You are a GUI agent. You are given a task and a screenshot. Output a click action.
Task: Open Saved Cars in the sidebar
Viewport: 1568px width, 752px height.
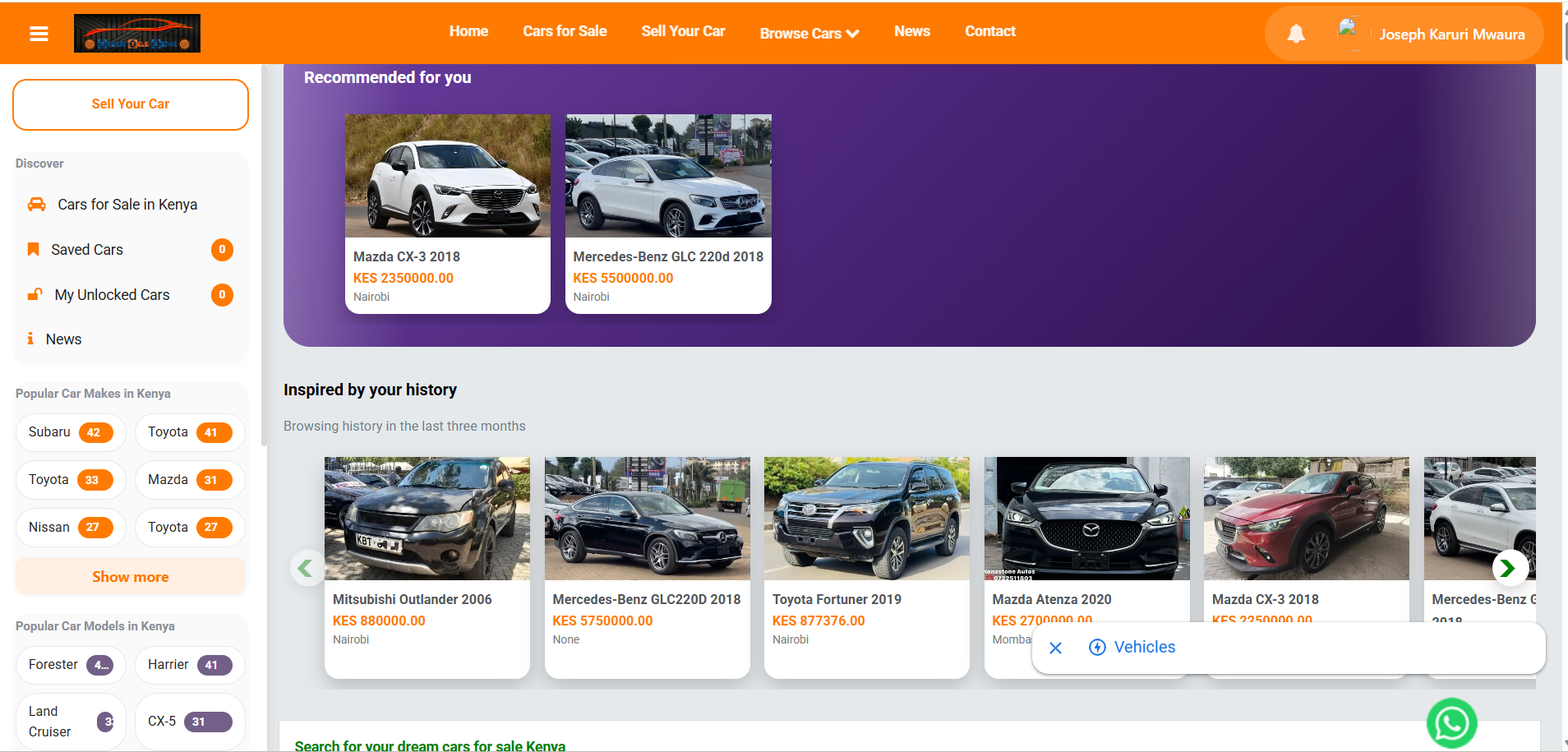coord(87,250)
